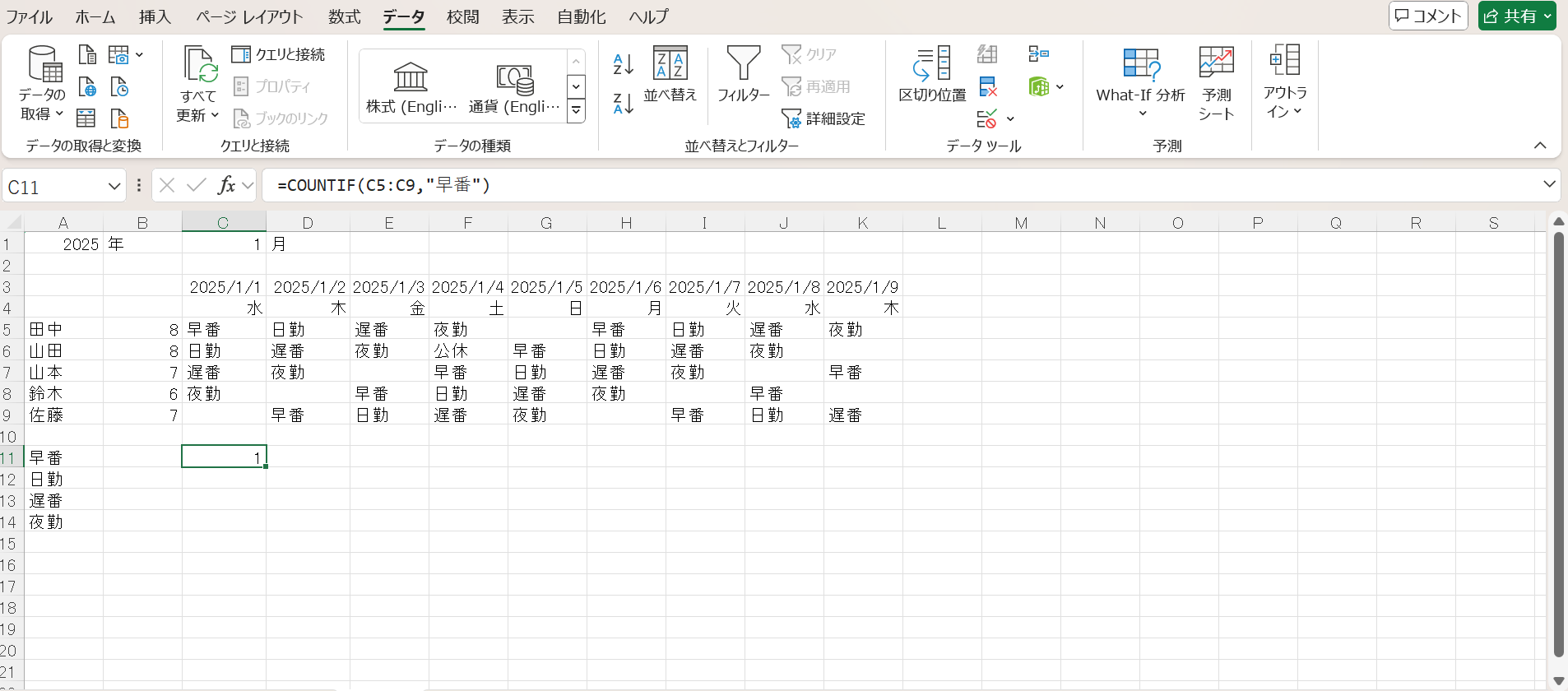1568x691 pixels.
Task: Click the From Text/CSV import icon
Action: (x=87, y=55)
